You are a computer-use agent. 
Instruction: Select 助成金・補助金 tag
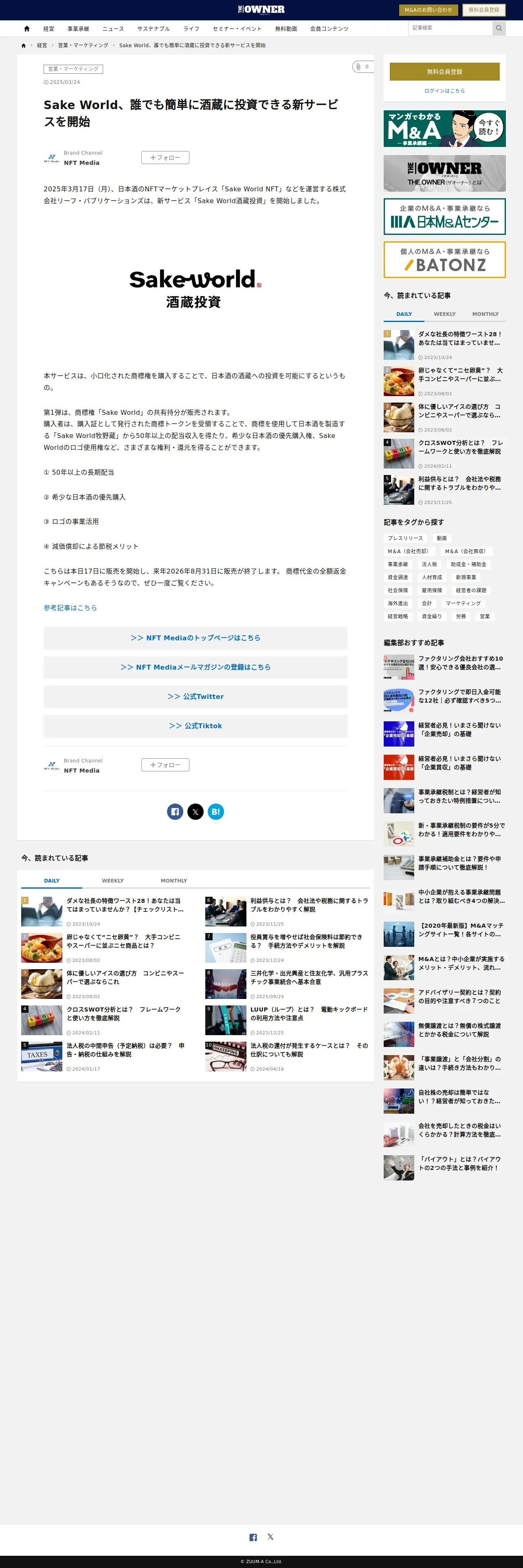pos(468,564)
